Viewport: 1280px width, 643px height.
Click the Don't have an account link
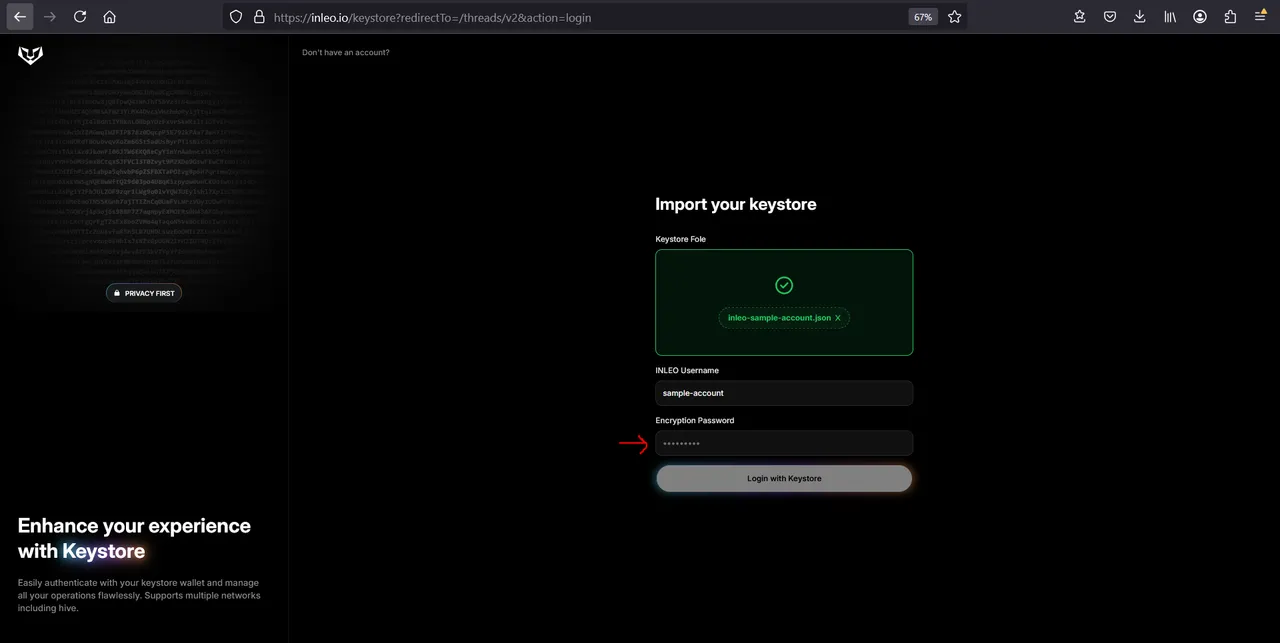pyautogui.click(x=346, y=52)
